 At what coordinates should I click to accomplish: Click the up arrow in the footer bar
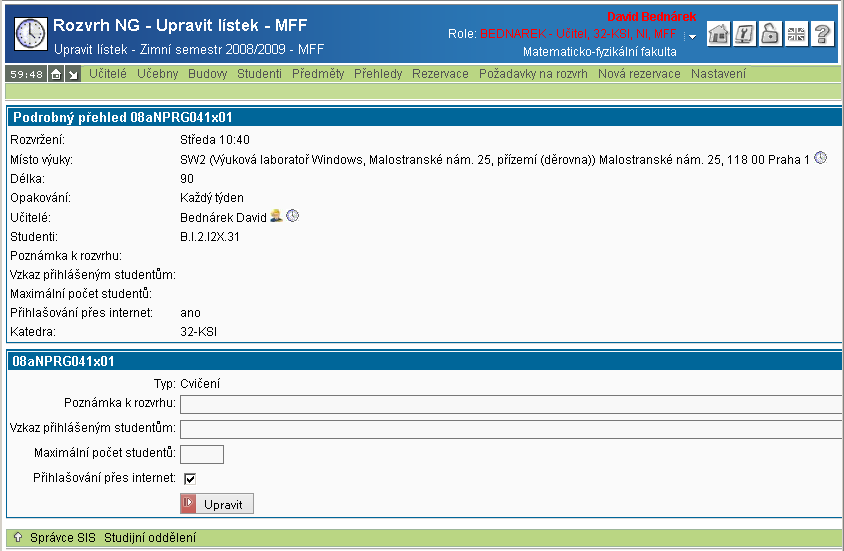pos(17,538)
